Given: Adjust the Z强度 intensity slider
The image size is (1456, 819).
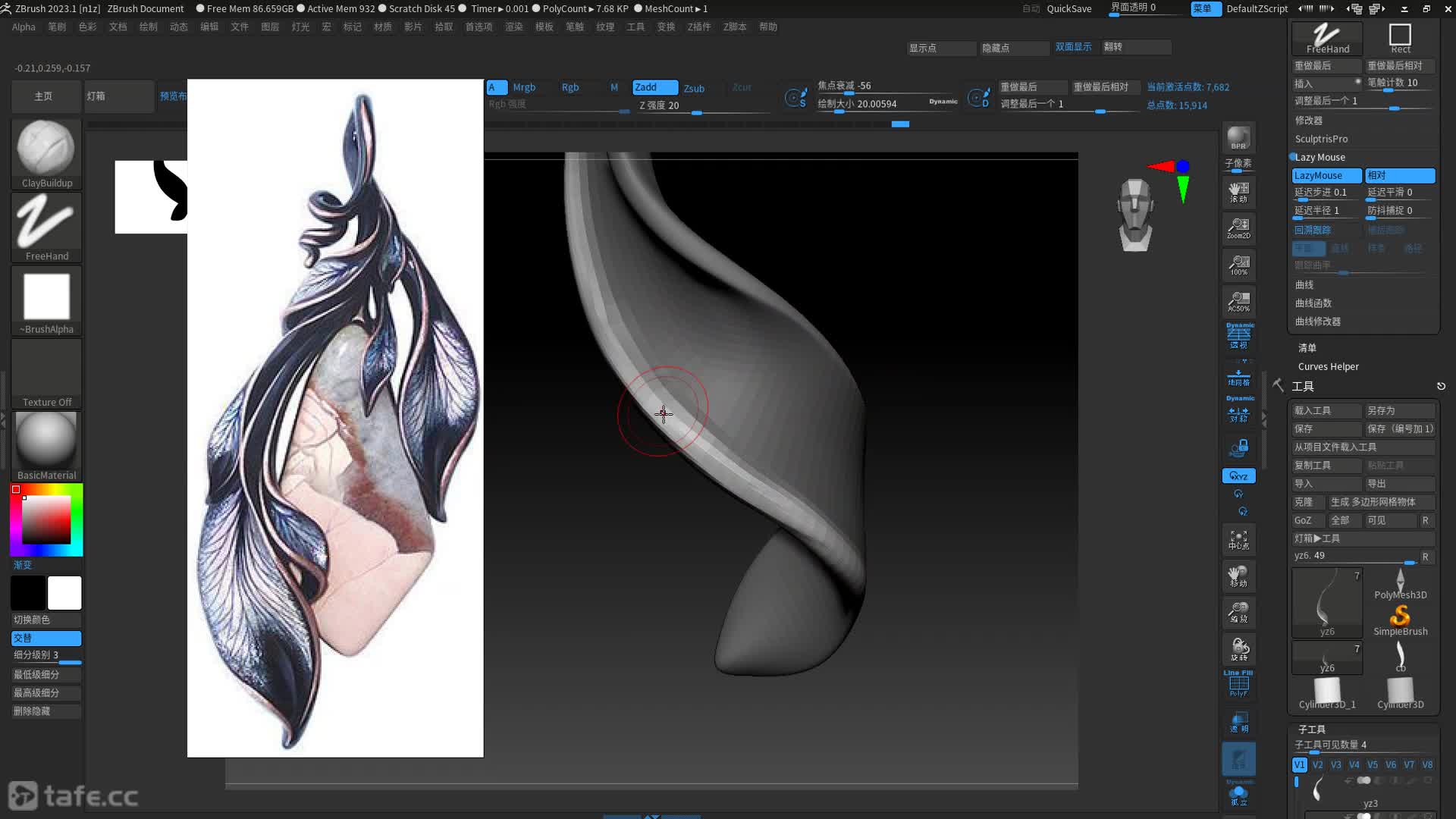Looking at the screenshot, I should coord(703,106).
